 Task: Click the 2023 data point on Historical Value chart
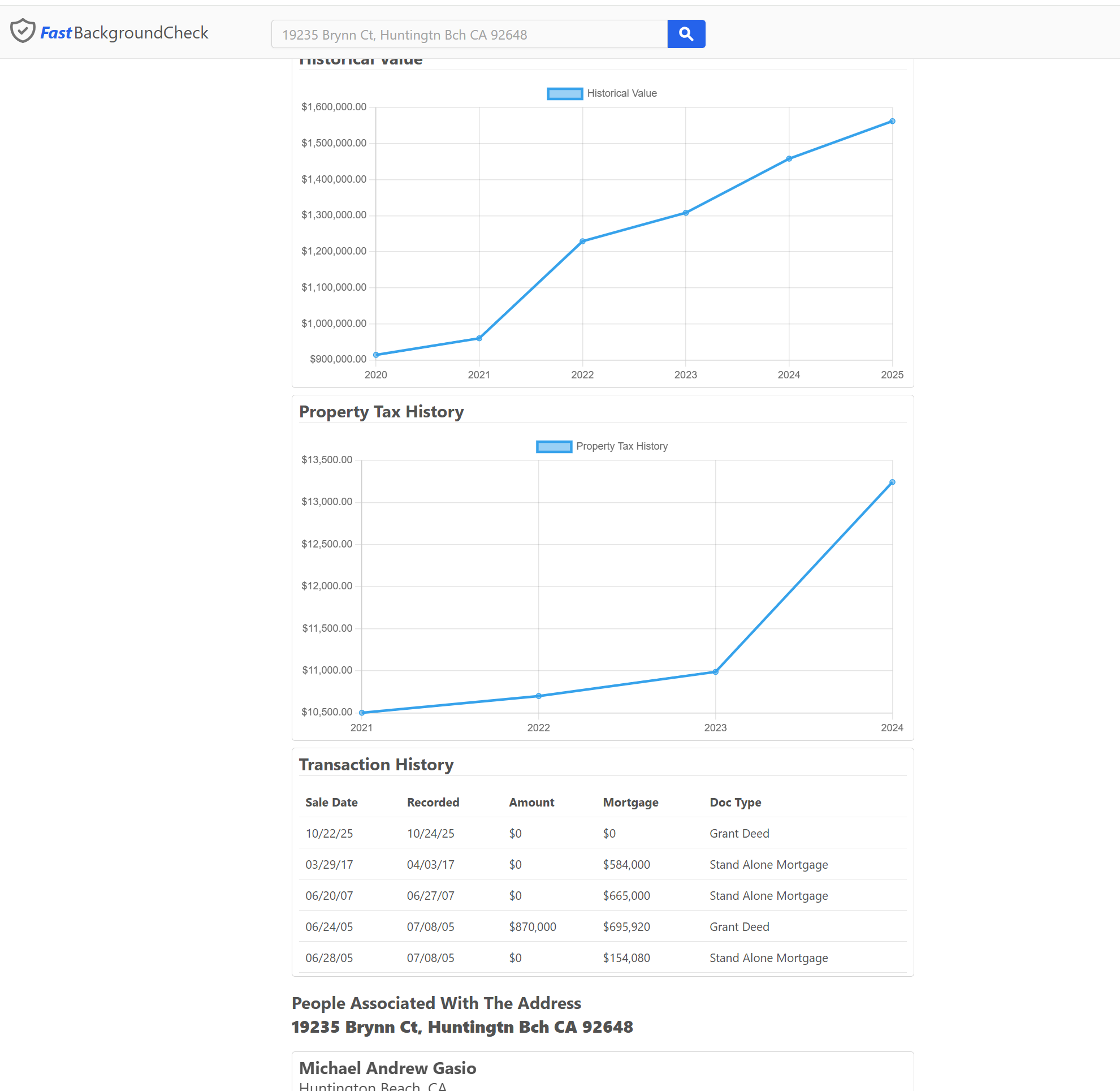(x=685, y=213)
